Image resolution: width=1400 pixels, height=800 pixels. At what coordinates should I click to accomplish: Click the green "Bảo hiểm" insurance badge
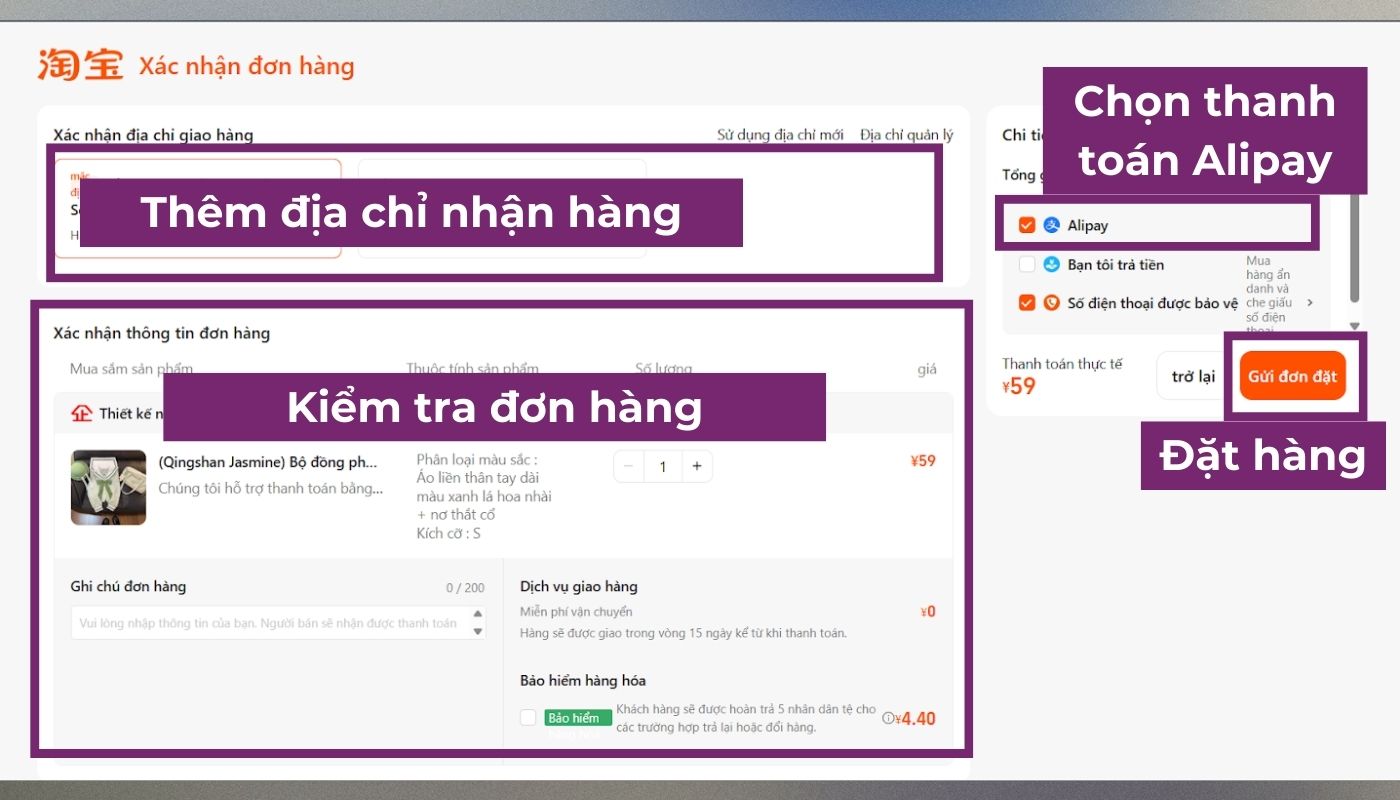576,717
